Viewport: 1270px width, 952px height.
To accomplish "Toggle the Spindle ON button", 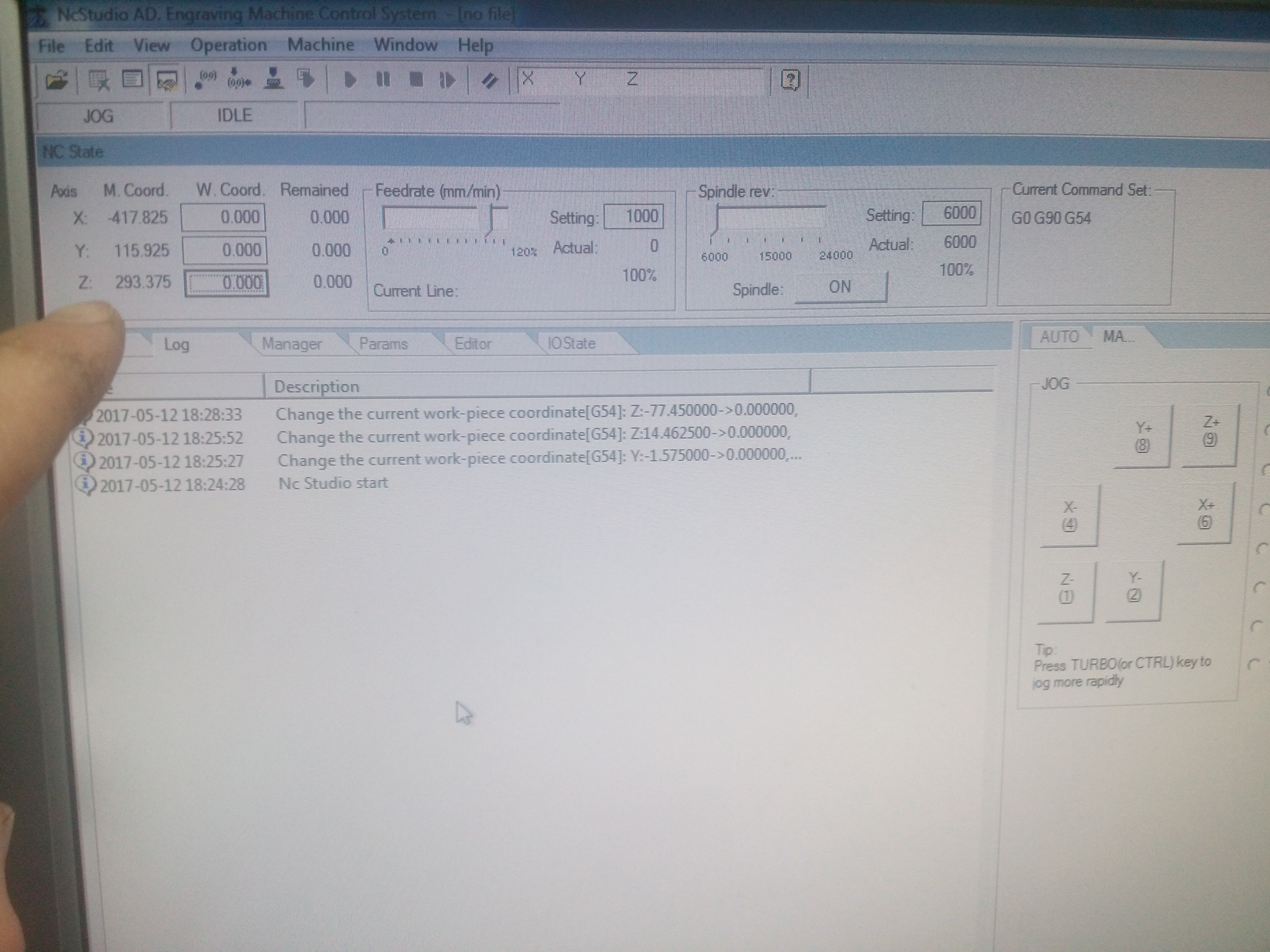I will click(x=840, y=288).
